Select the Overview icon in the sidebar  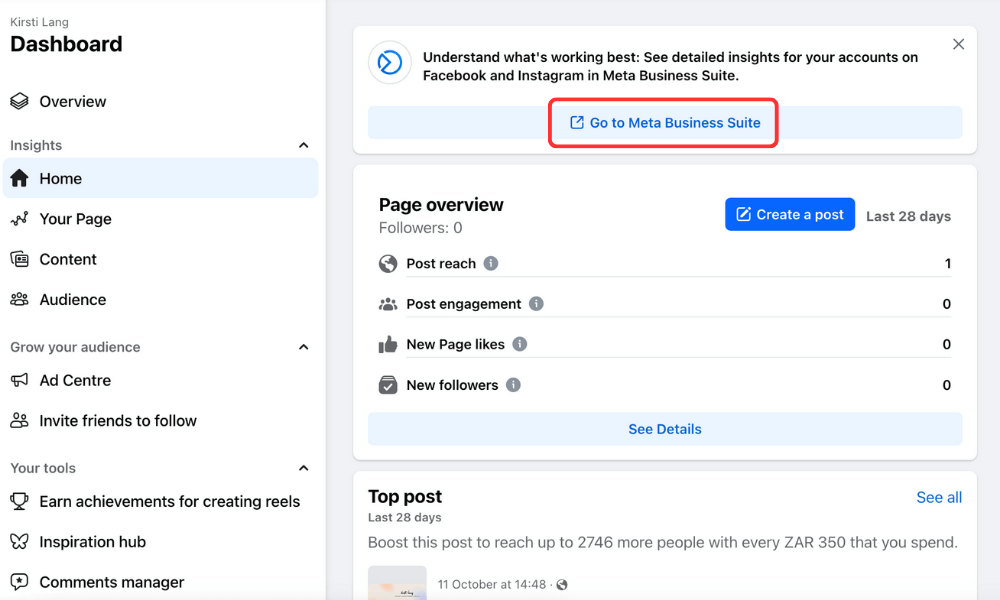point(18,101)
